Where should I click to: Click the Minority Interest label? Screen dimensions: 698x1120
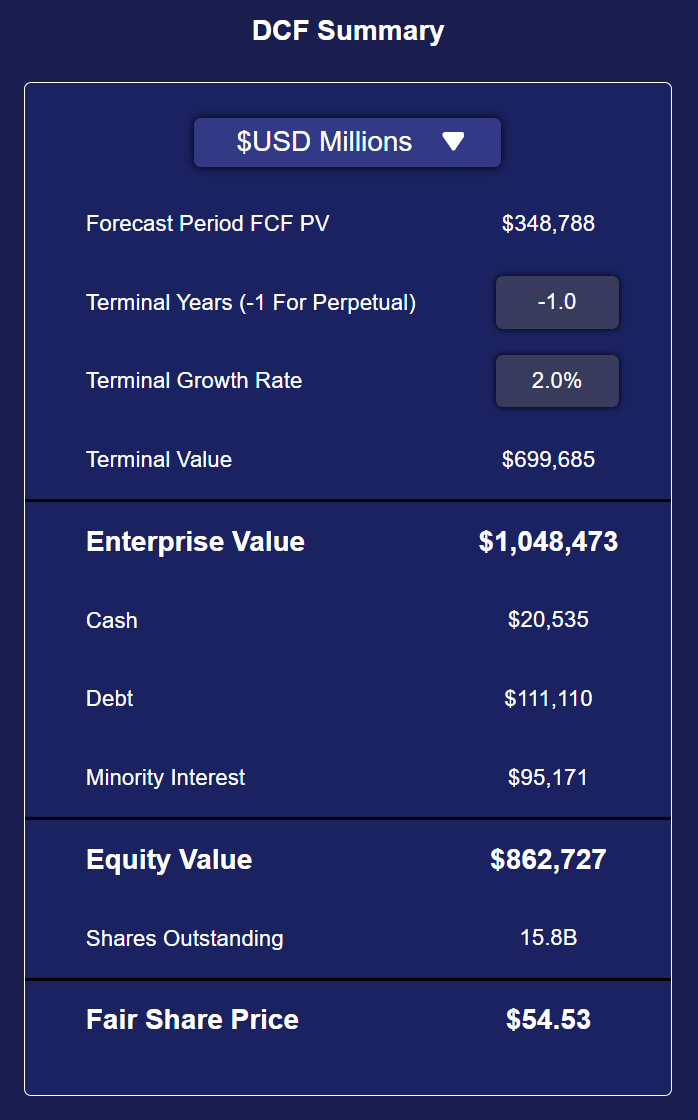(x=165, y=778)
